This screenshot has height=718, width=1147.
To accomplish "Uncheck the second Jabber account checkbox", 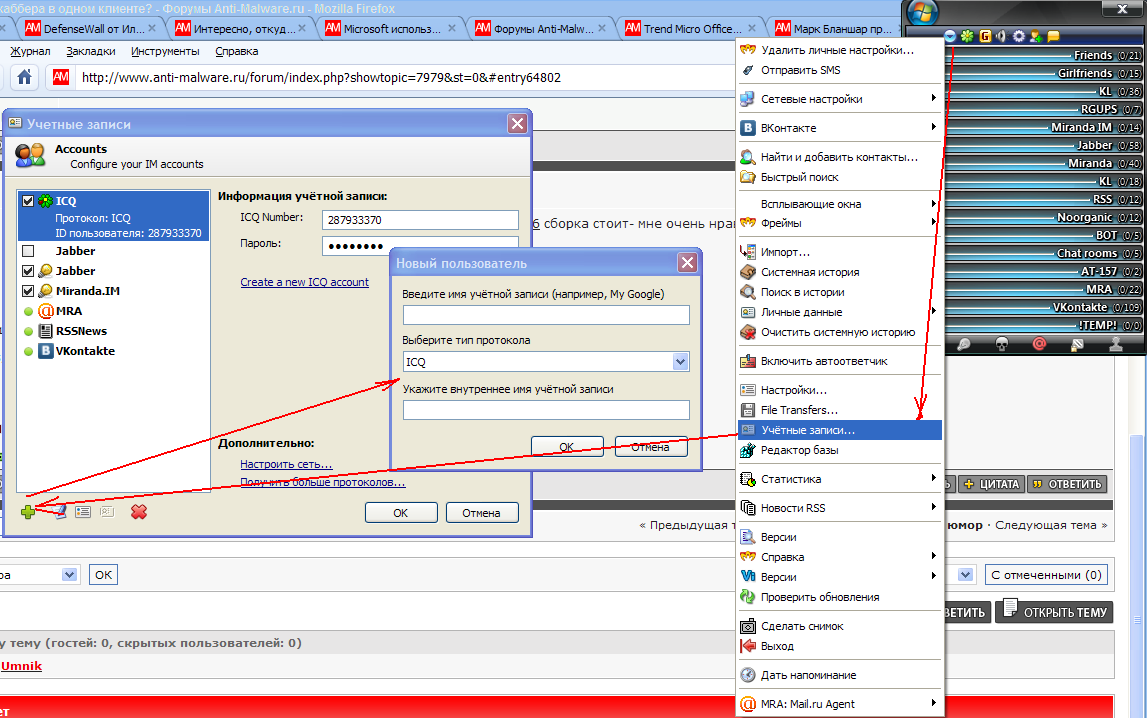I will tap(28, 271).
